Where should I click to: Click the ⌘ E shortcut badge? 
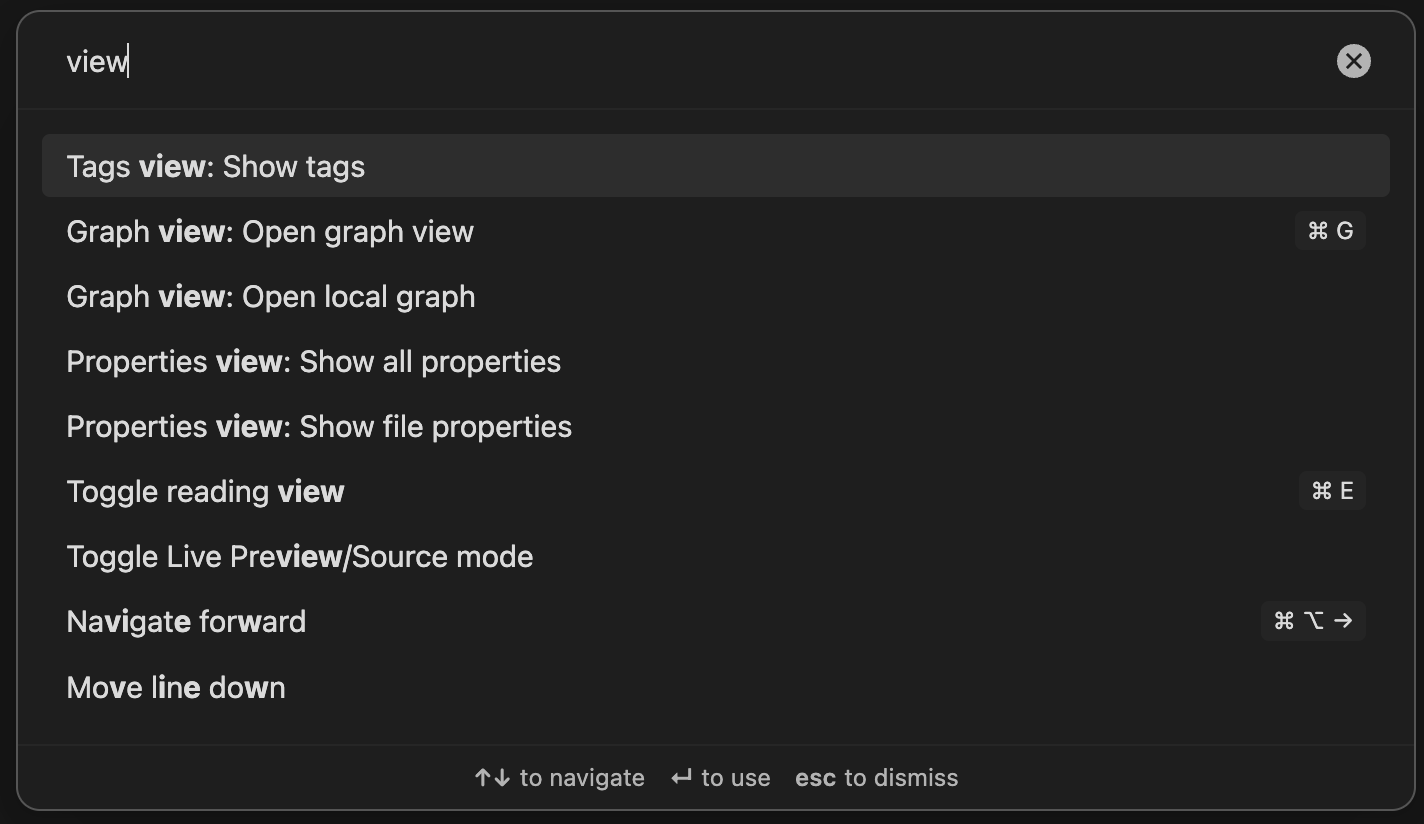click(1331, 491)
